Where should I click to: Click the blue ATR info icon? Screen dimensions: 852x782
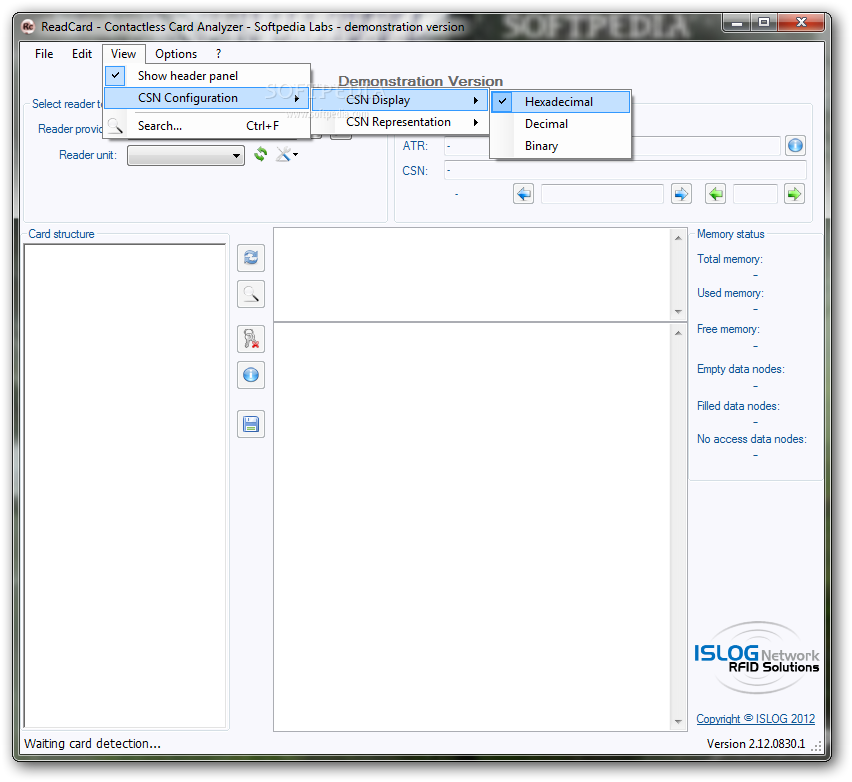[x=795, y=146]
